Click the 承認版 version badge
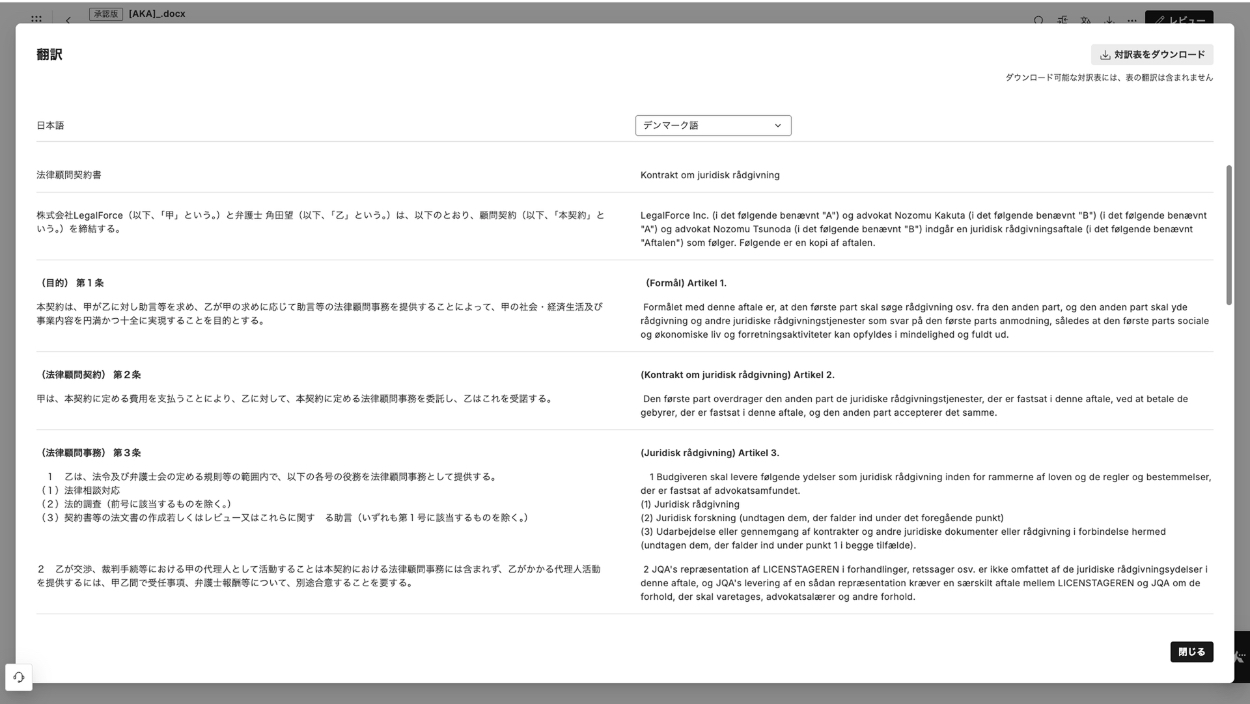 tap(106, 14)
